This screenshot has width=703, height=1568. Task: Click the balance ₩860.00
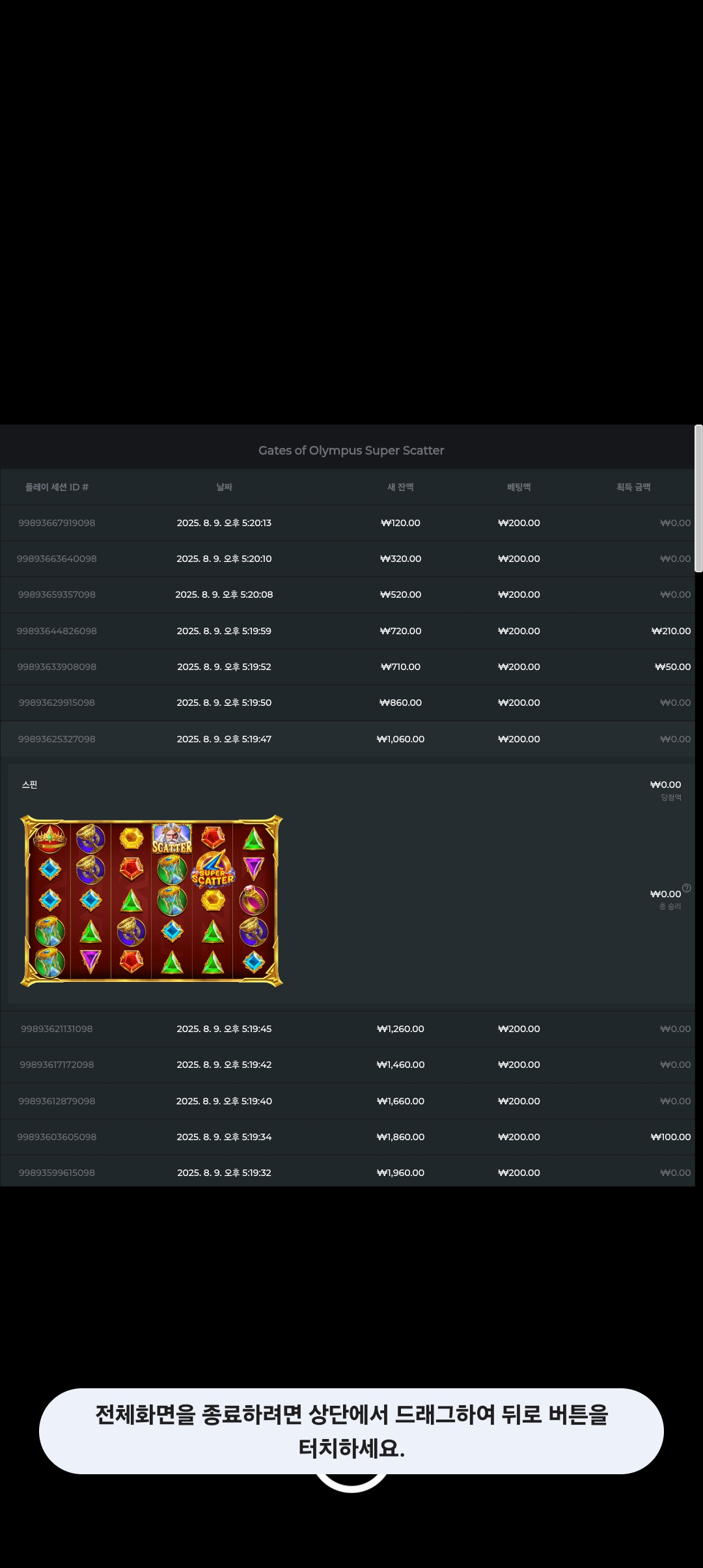400,703
